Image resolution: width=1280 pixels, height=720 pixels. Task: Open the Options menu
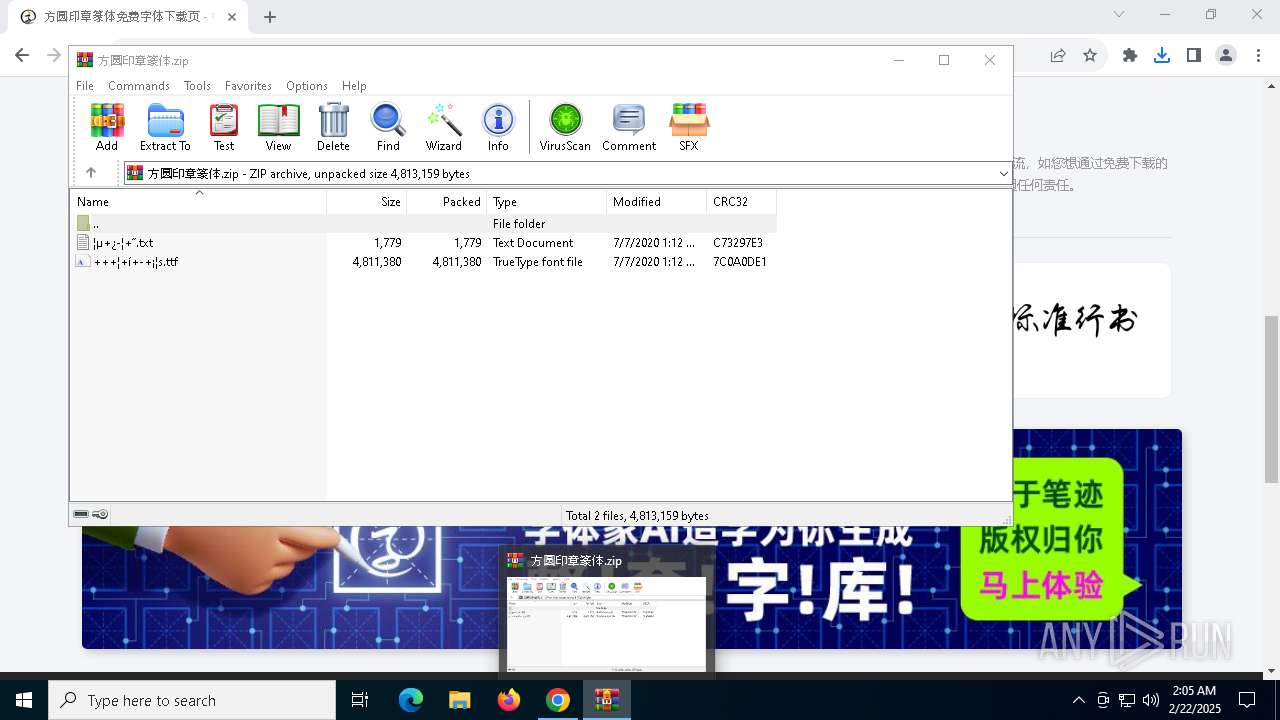307,86
